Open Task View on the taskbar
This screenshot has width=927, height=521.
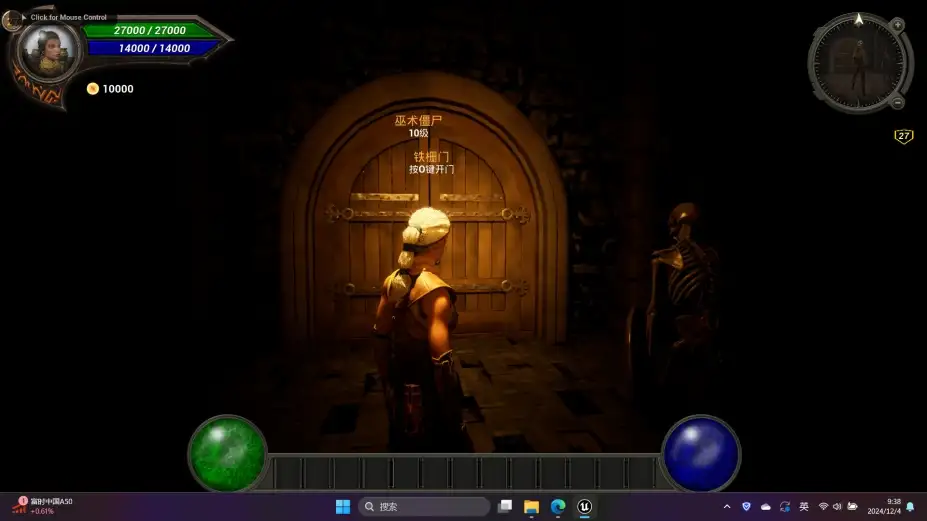click(505, 507)
